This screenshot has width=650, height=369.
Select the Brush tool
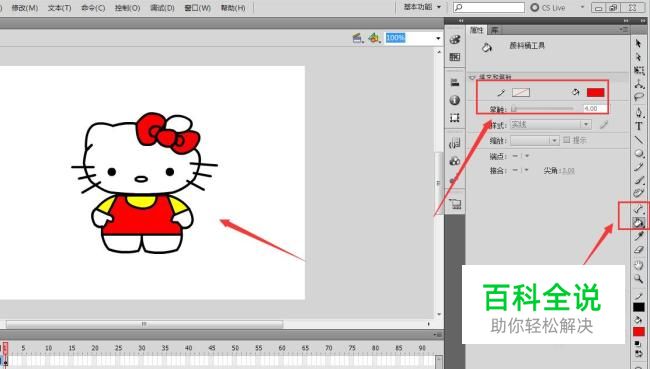point(639,180)
